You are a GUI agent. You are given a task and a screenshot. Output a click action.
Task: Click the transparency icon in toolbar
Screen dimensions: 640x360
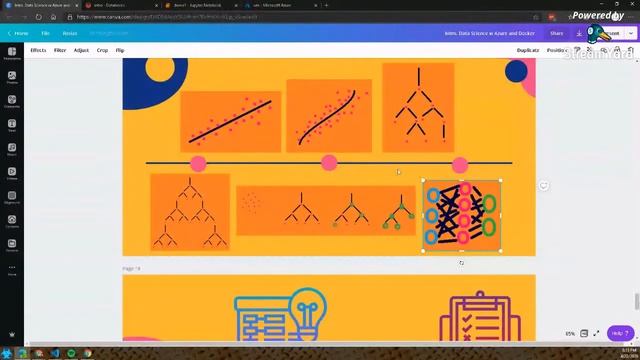(590, 50)
